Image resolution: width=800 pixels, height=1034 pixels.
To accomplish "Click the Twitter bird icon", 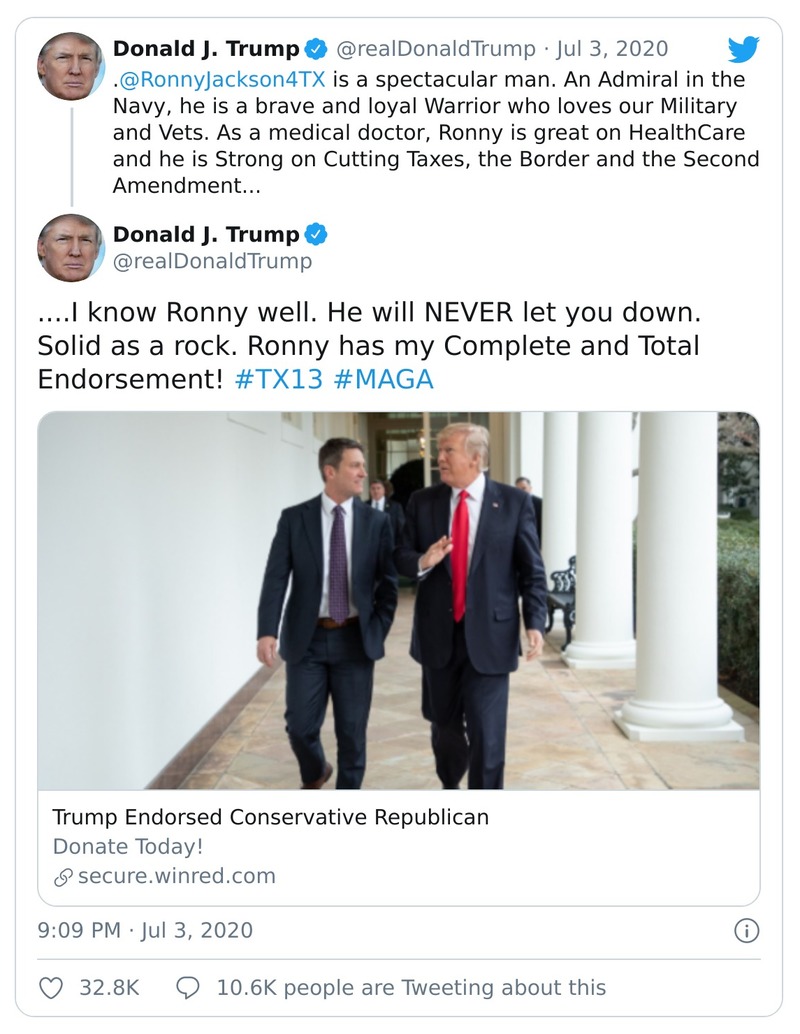I will pyautogui.click(x=742, y=49).
